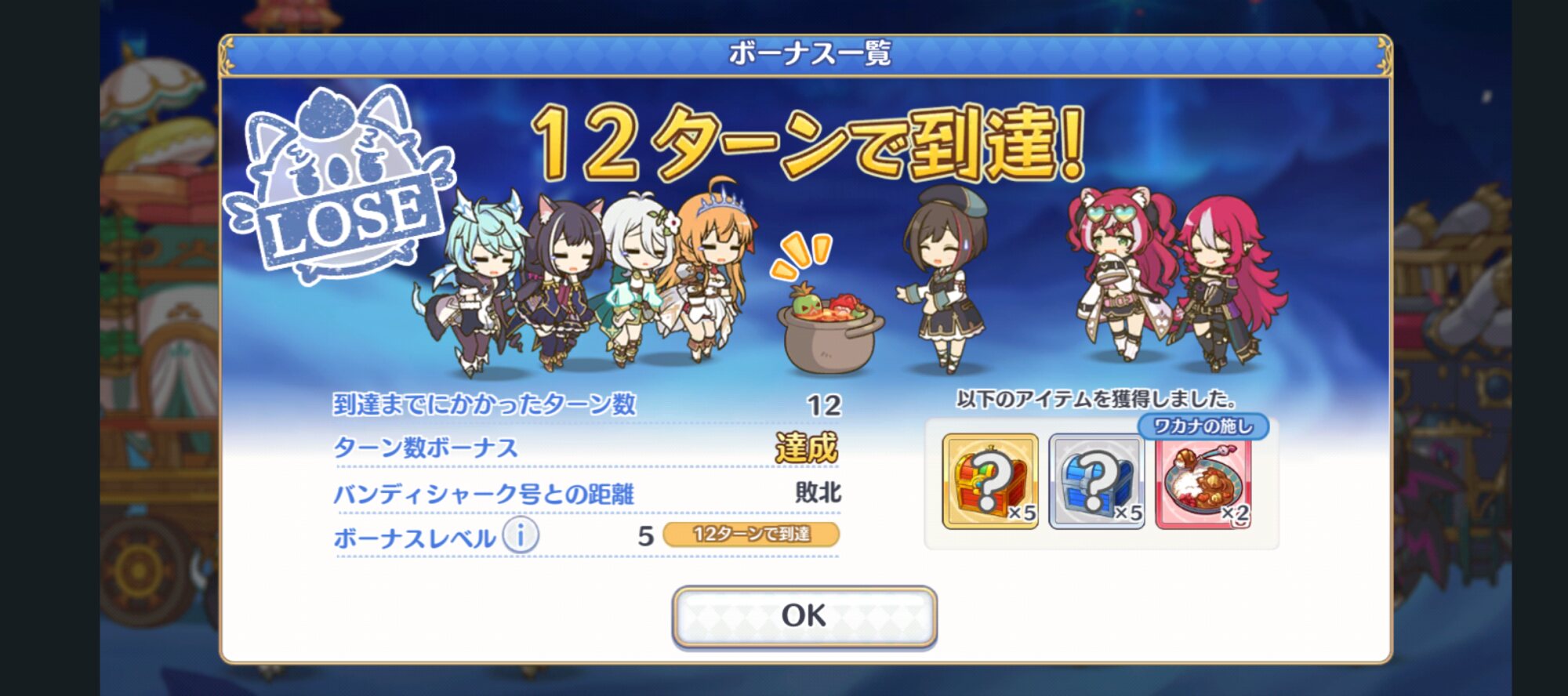Tap the ワカナの施し label
The image size is (1568, 696).
(1203, 426)
